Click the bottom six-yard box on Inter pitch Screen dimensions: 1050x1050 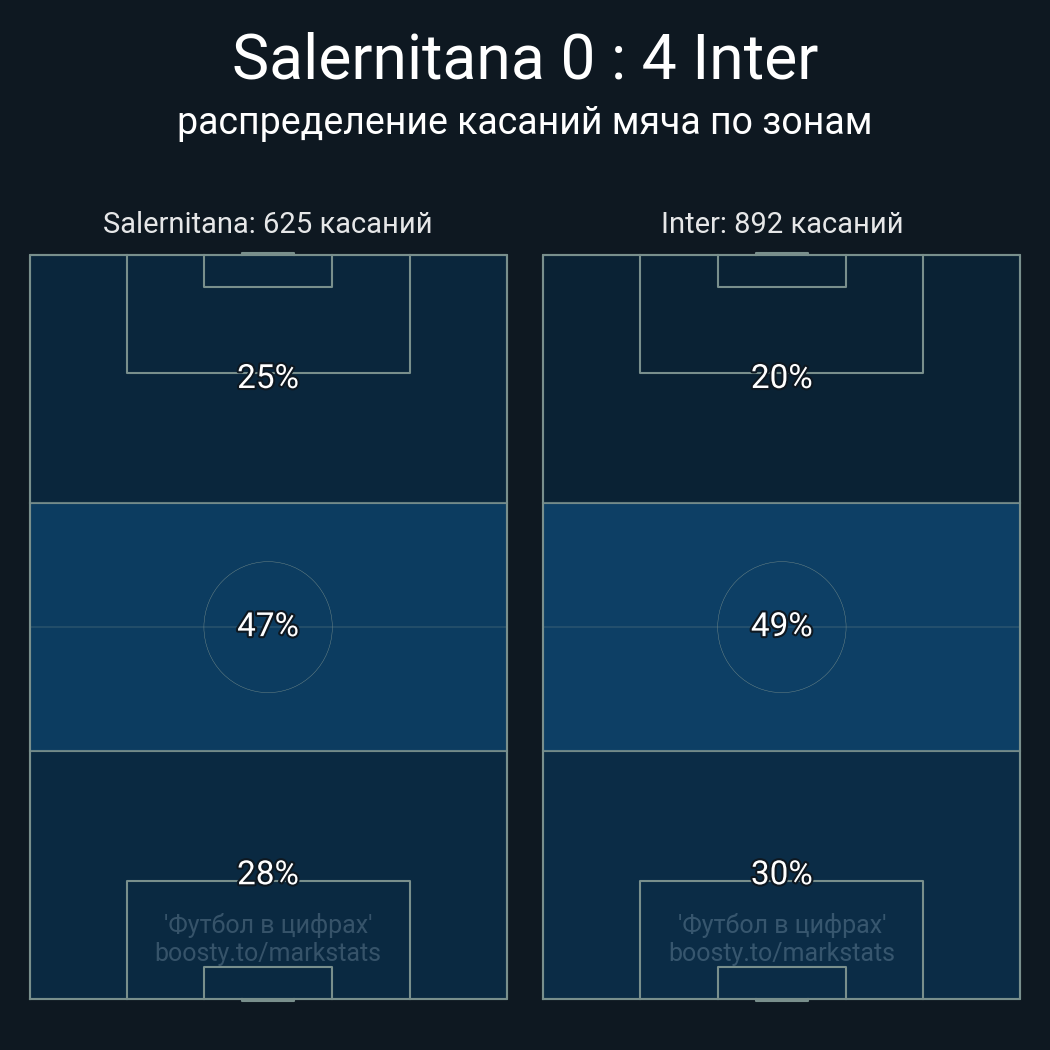click(782, 983)
